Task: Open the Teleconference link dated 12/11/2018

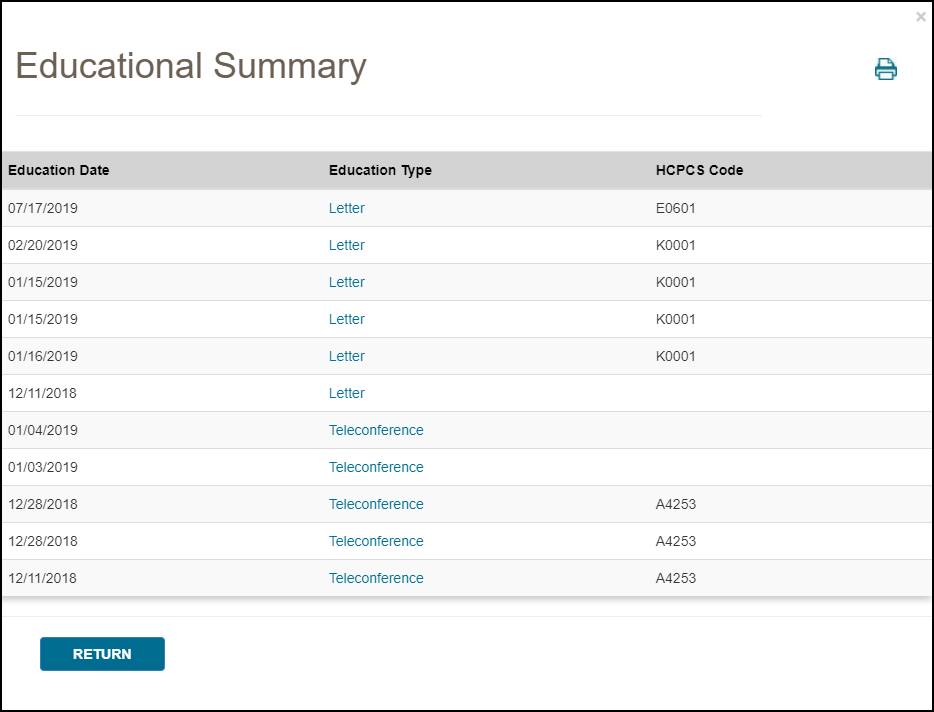Action: click(376, 578)
